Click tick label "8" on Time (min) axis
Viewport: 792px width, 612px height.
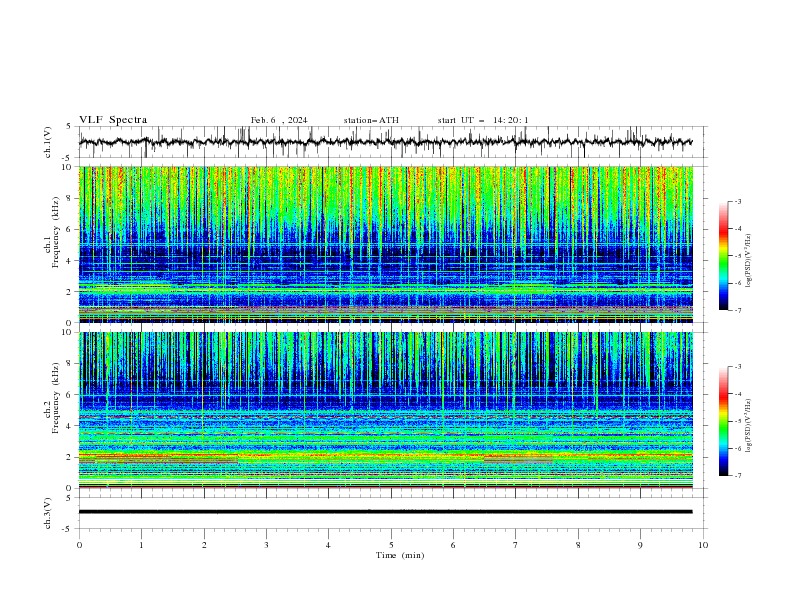578,545
